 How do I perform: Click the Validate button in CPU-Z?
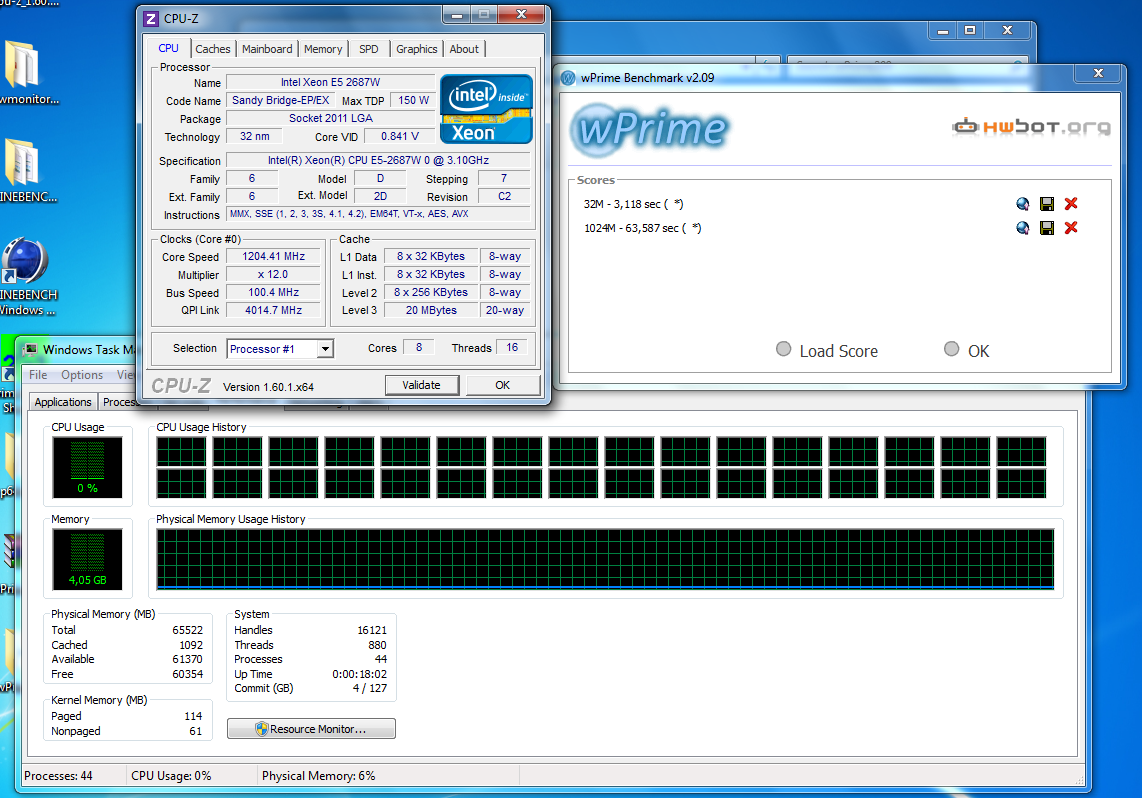coord(422,385)
